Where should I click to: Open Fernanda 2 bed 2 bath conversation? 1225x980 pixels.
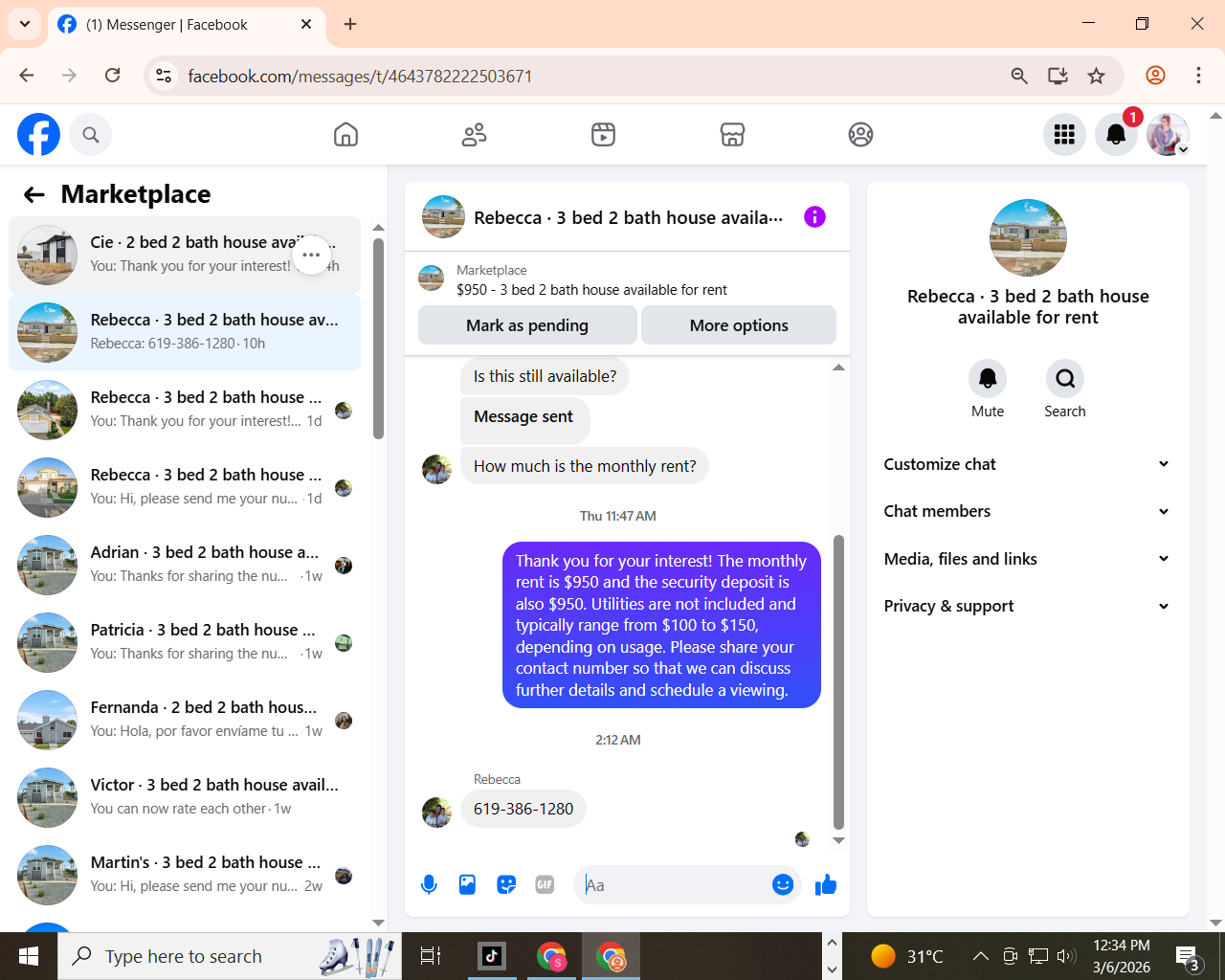pos(185,720)
